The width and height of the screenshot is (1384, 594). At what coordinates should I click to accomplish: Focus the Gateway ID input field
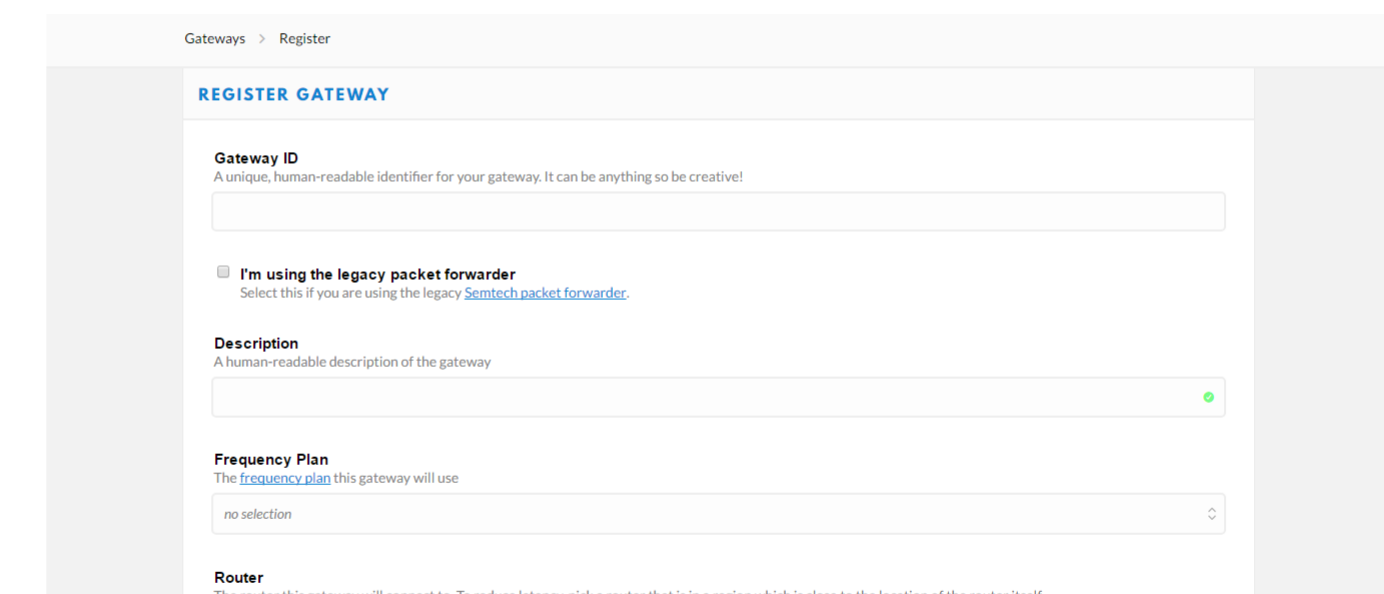tap(718, 212)
